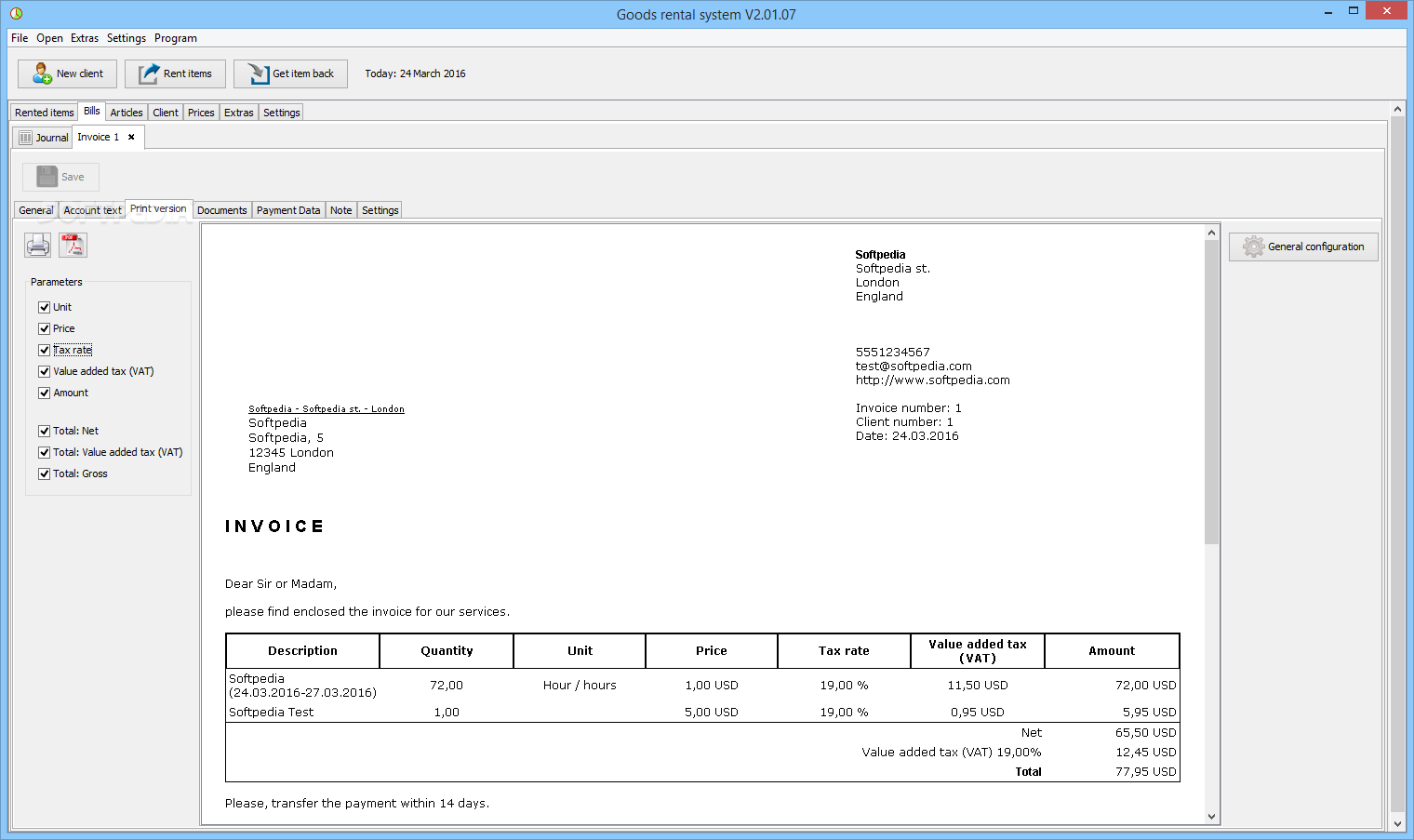Open the Account text tab
1414x840 pixels.
coord(92,210)
